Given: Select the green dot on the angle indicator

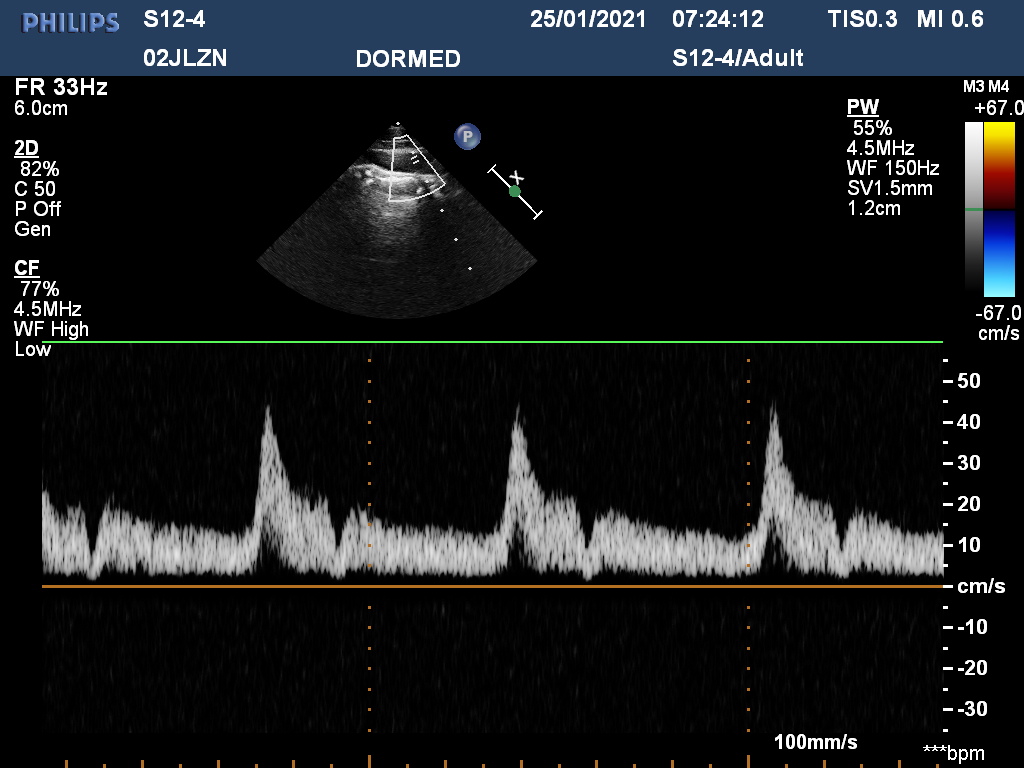Looking at the screenshot, I should point(515,191).
